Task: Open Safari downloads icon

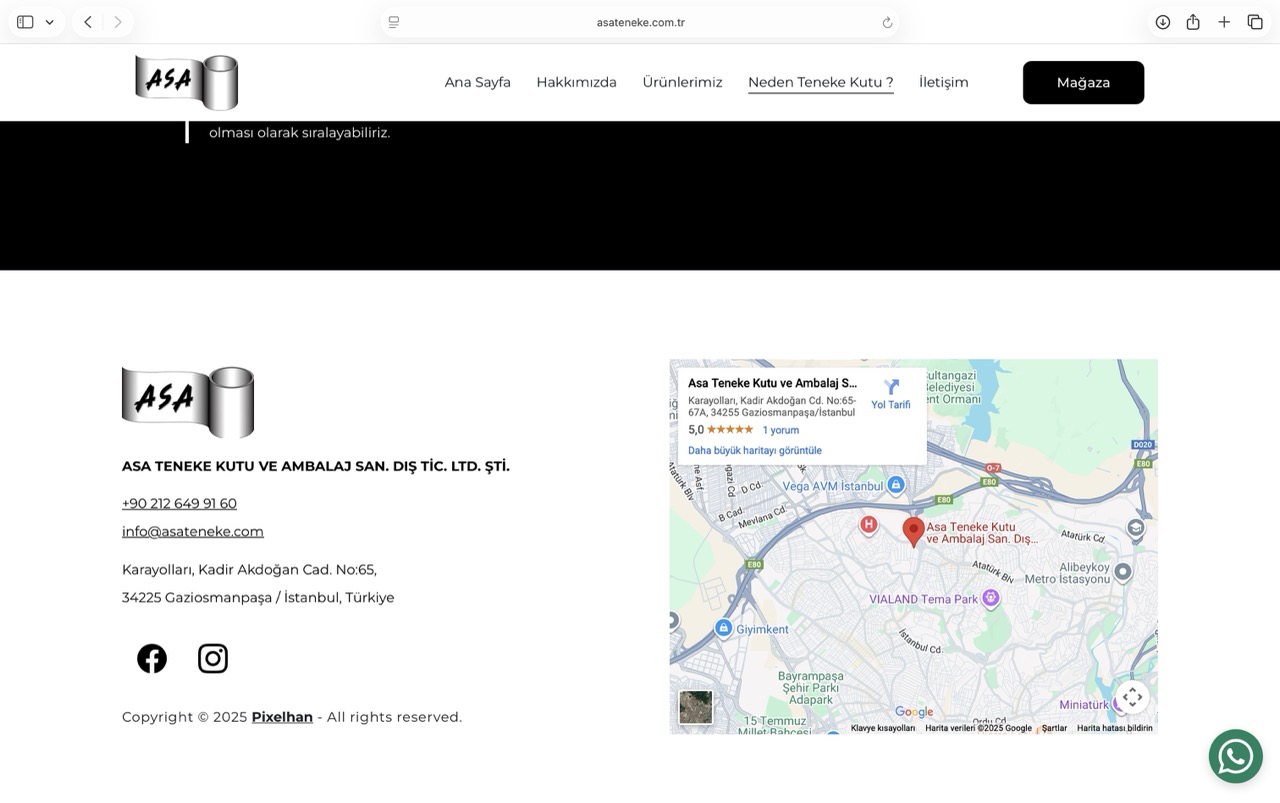Action: (x=1162, y=22)
